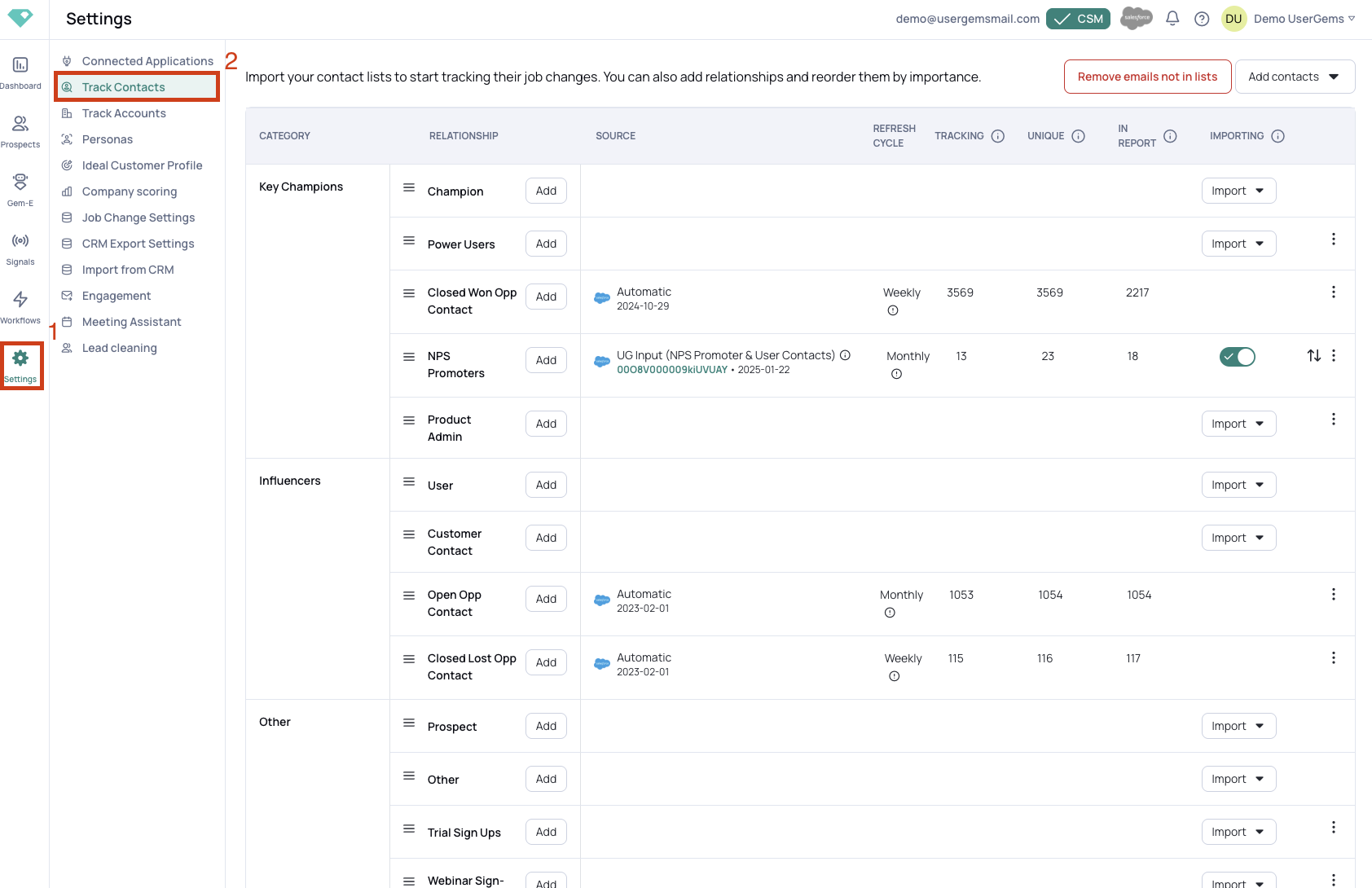Click the Influencers category label
The image size is (1372, 888).
tap(290, 481)
